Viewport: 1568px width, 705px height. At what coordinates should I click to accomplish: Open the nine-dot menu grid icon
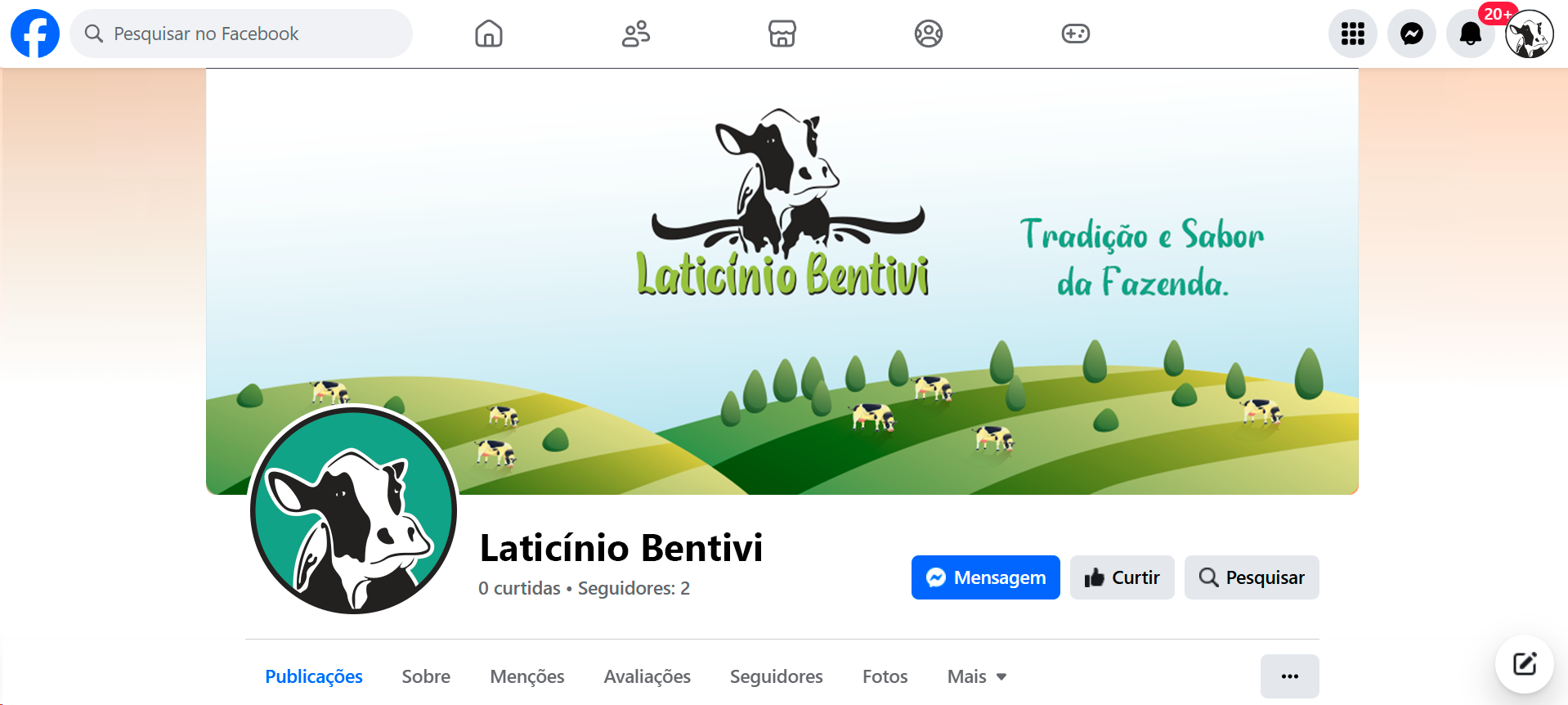(1353, 34)
